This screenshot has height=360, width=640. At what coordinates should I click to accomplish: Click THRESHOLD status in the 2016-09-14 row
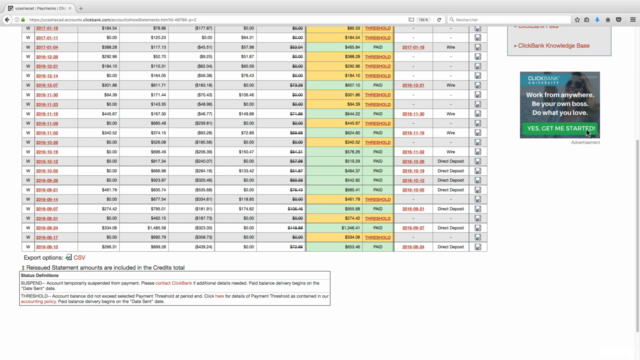[x=378, y=200]
